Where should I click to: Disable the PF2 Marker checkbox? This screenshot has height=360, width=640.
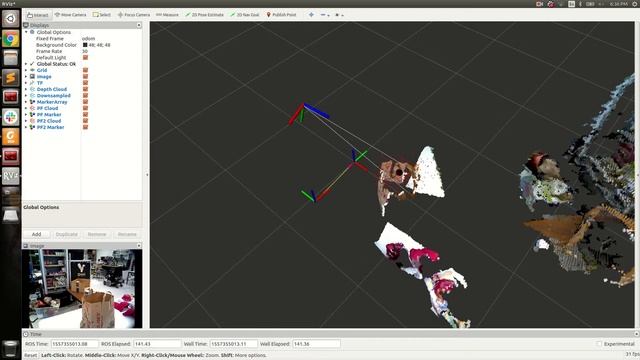pyautogui.click(x=85, y=127)
